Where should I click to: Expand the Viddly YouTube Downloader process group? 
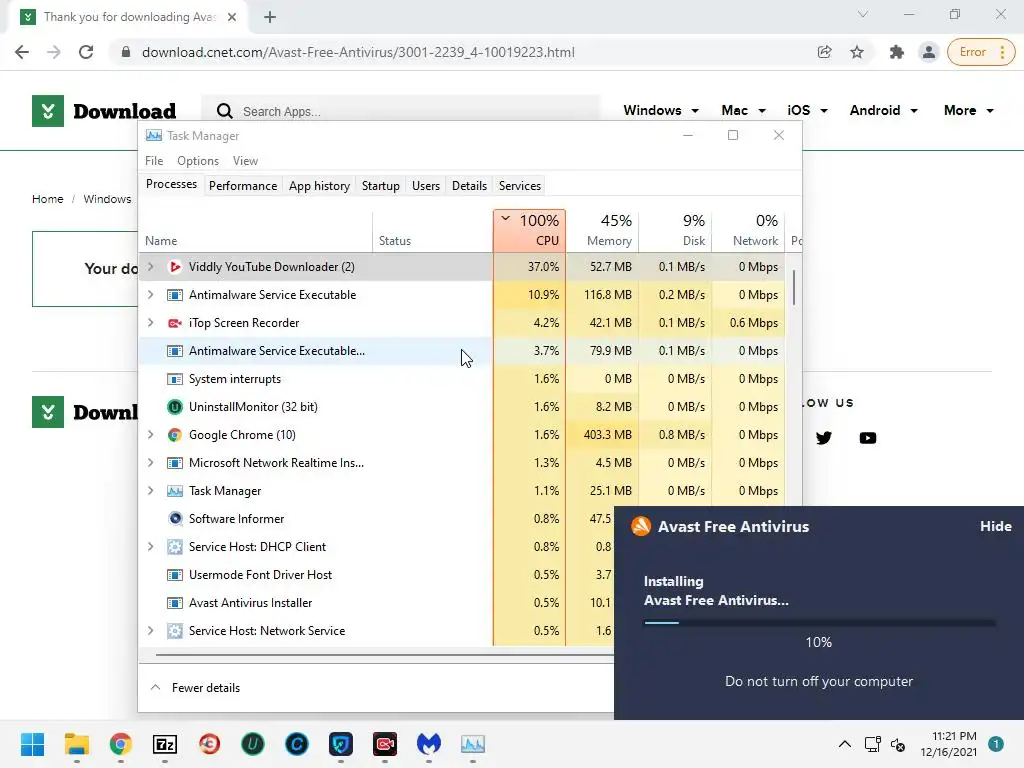point(151,266)
